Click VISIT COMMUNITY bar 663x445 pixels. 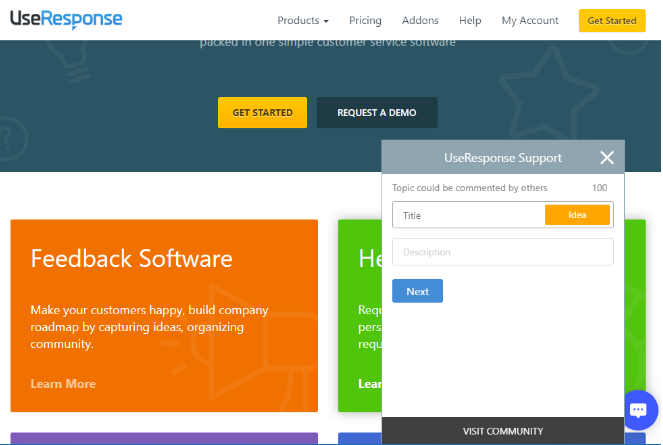[503, 431]
